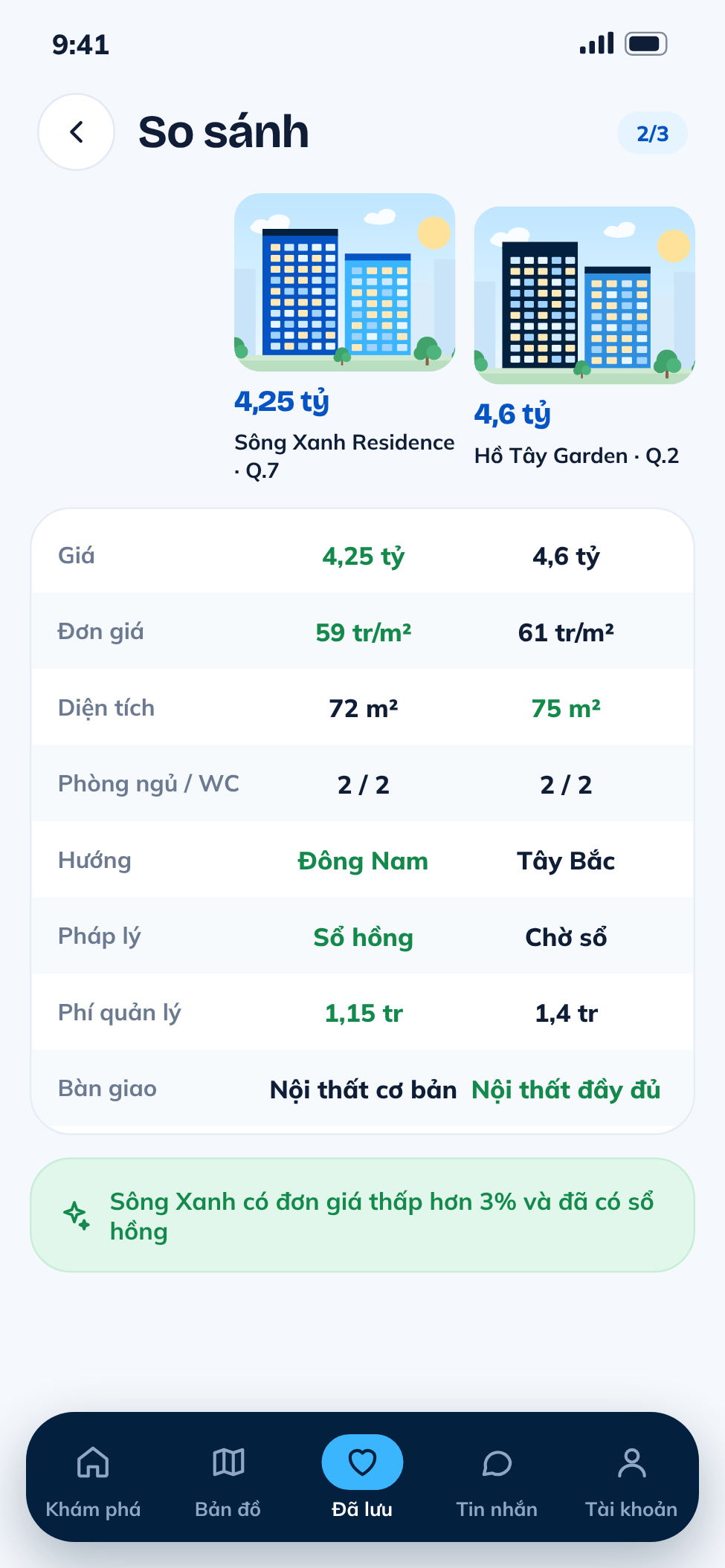This screenshot has height=1568, width=725.
Task: Open Sông Xanh Residence building thumbnail
Action: click(x=344, y=282)
